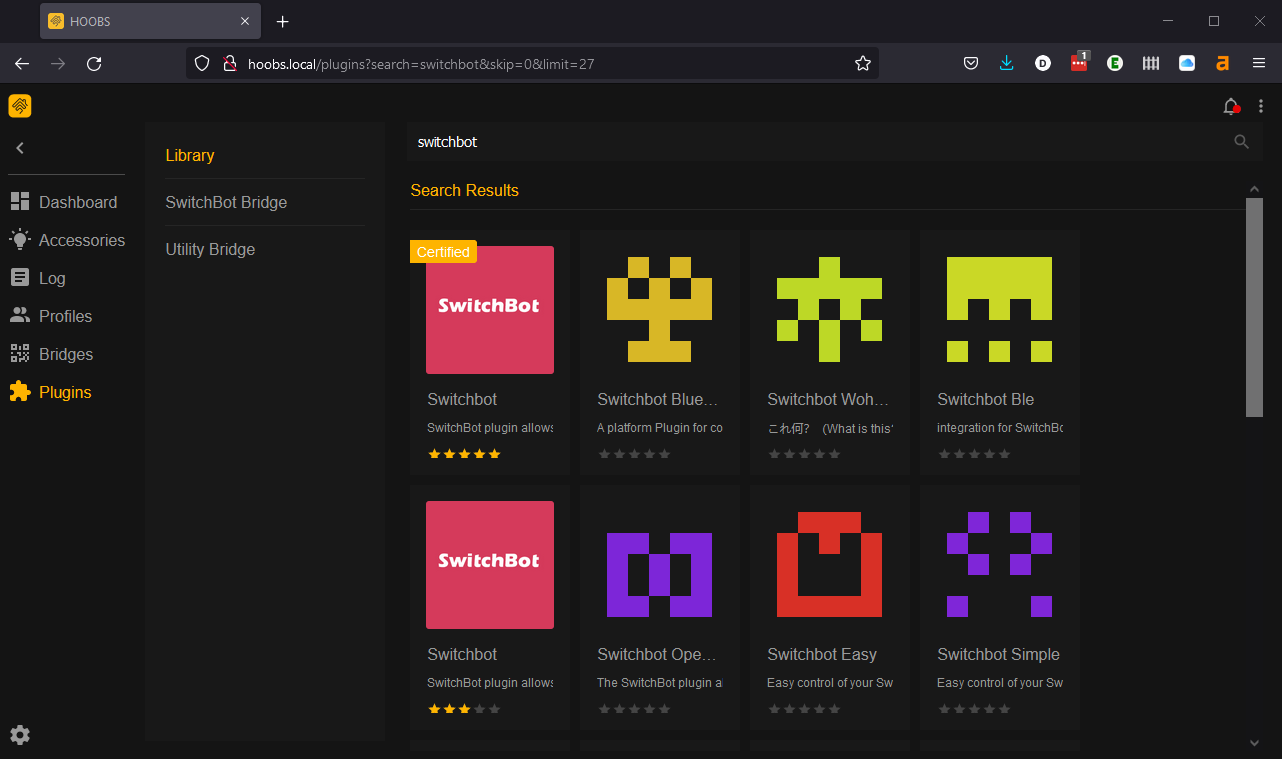
Task: Open Switchbot Ble plugin icon
Action: [1000, 310]
